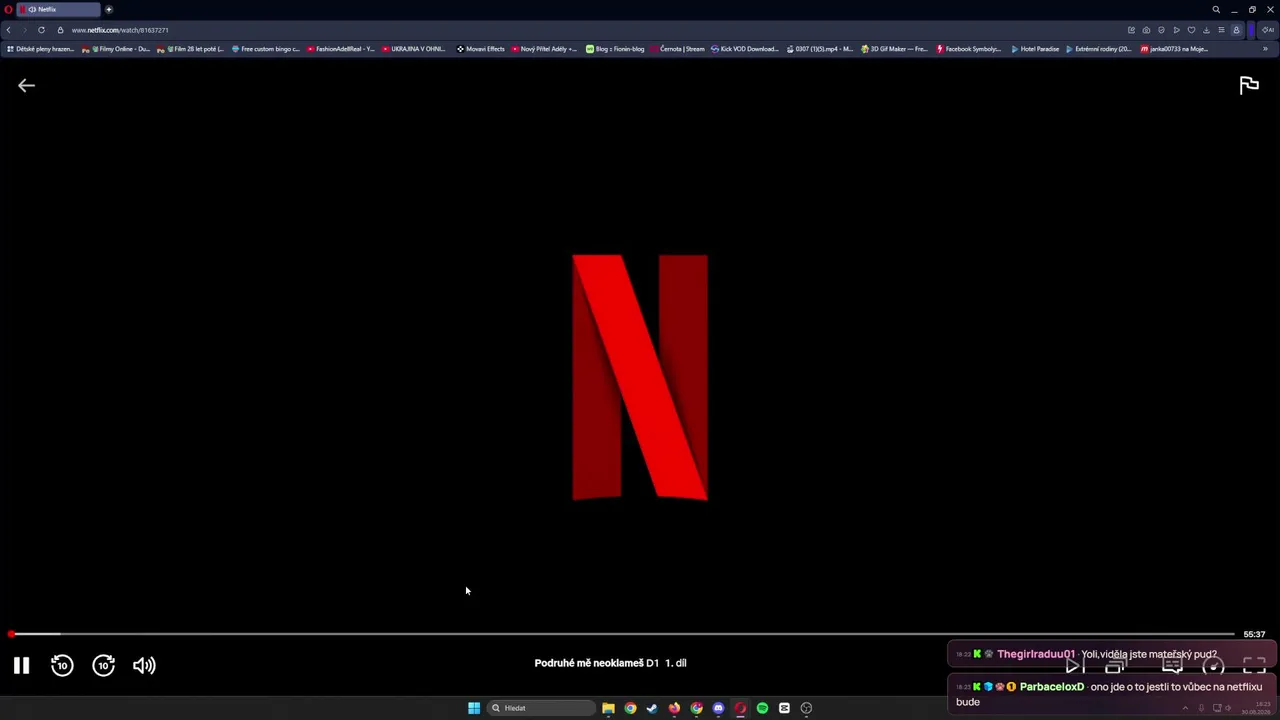Click chat username 'Thegirlraduu01'
Image resolution: width=1280 pixels, height=720 pixels.
pyautogui.click(x=1036, y=654)
